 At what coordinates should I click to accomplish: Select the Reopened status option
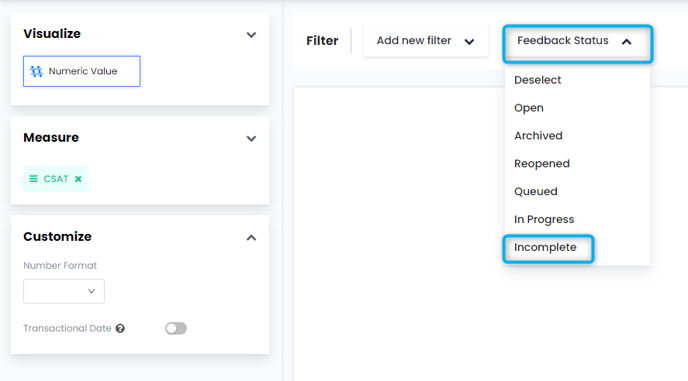[x=542, y=164]
